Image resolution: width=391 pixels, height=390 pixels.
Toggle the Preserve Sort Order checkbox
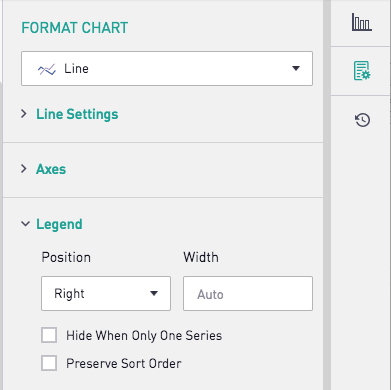click(x=49, y=363)
